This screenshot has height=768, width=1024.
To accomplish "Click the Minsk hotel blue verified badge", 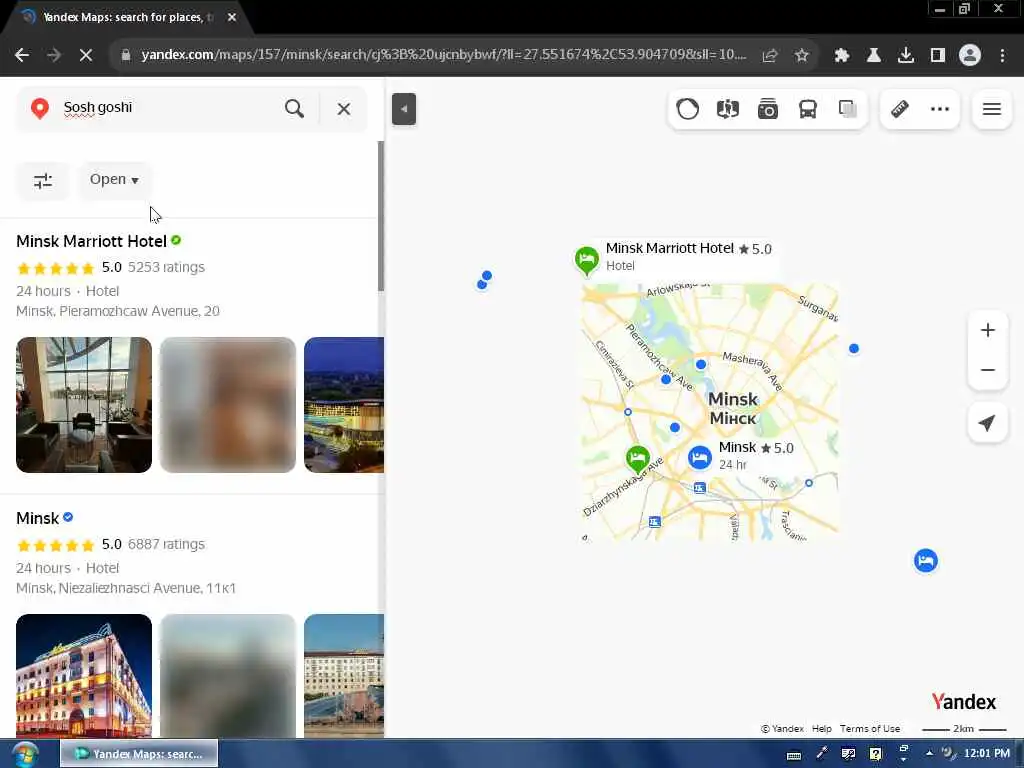I will [x=68, y=517].
